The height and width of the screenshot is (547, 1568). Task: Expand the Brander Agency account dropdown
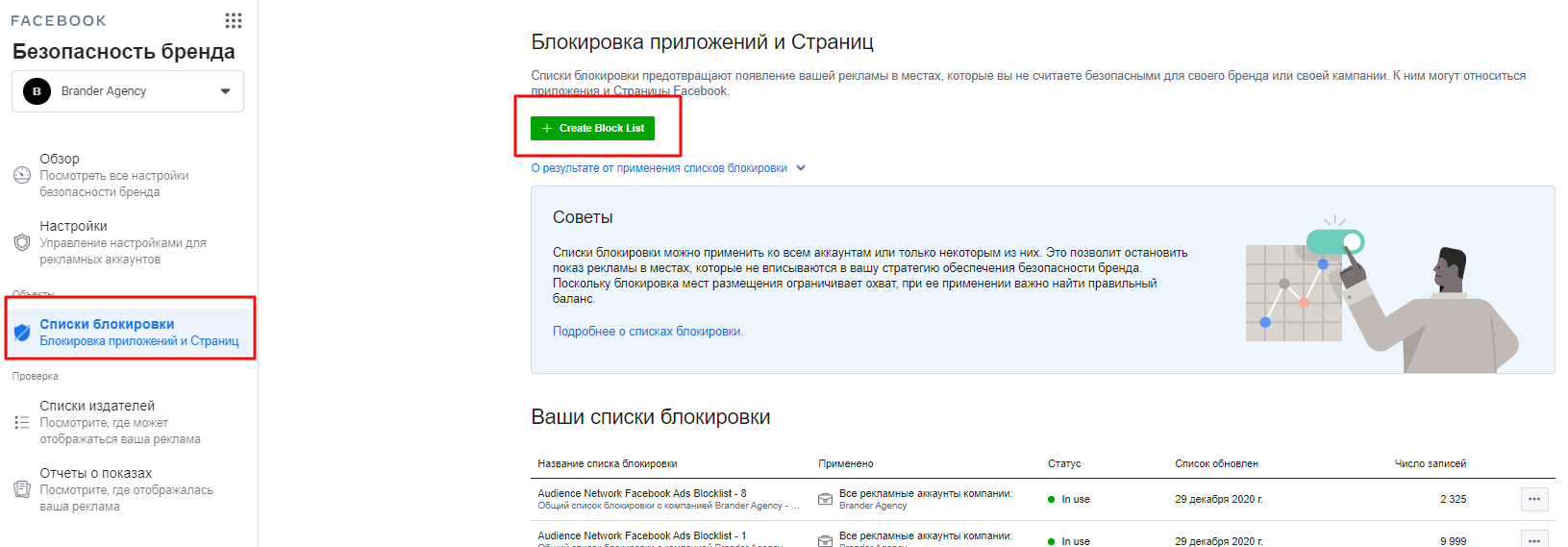tap(225, 91)
